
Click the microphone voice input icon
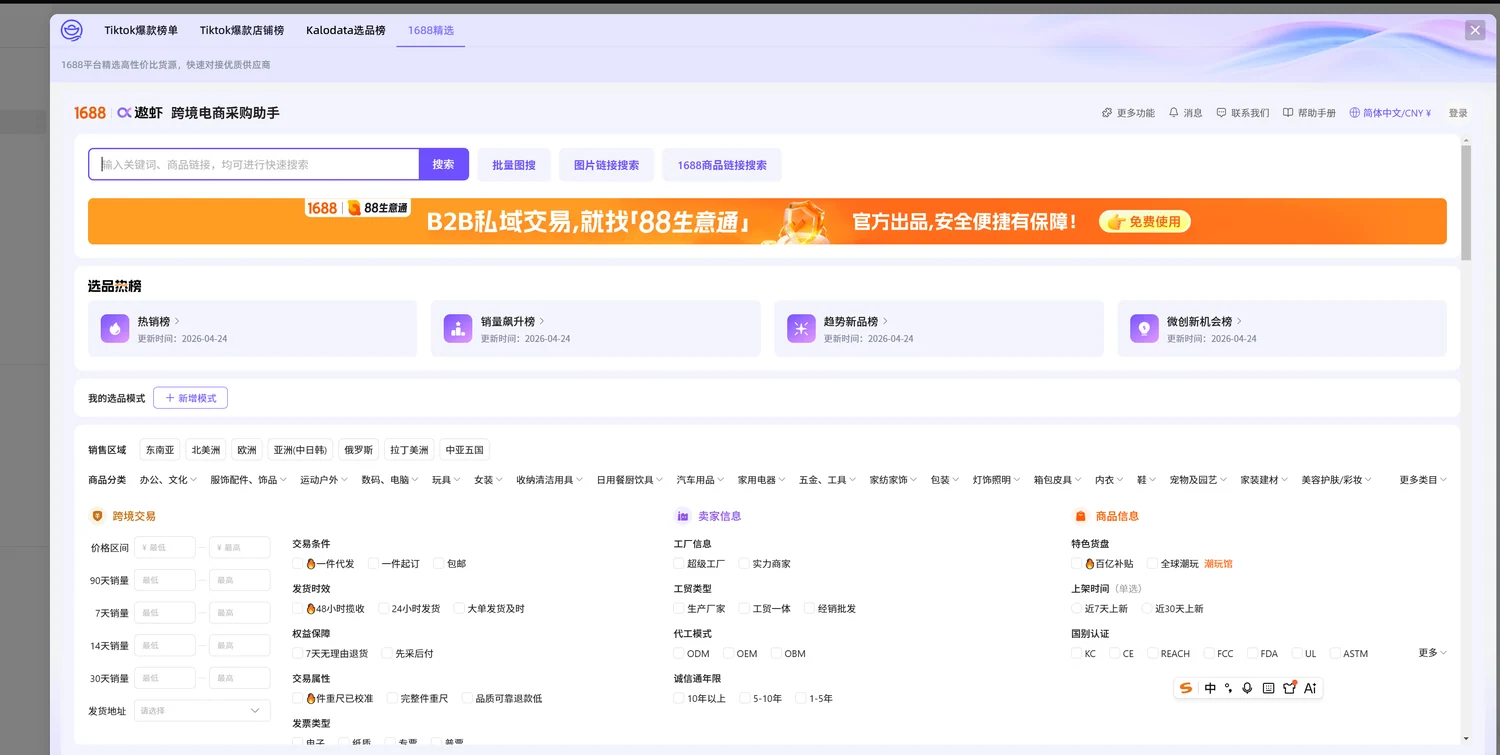point(1247,688)
